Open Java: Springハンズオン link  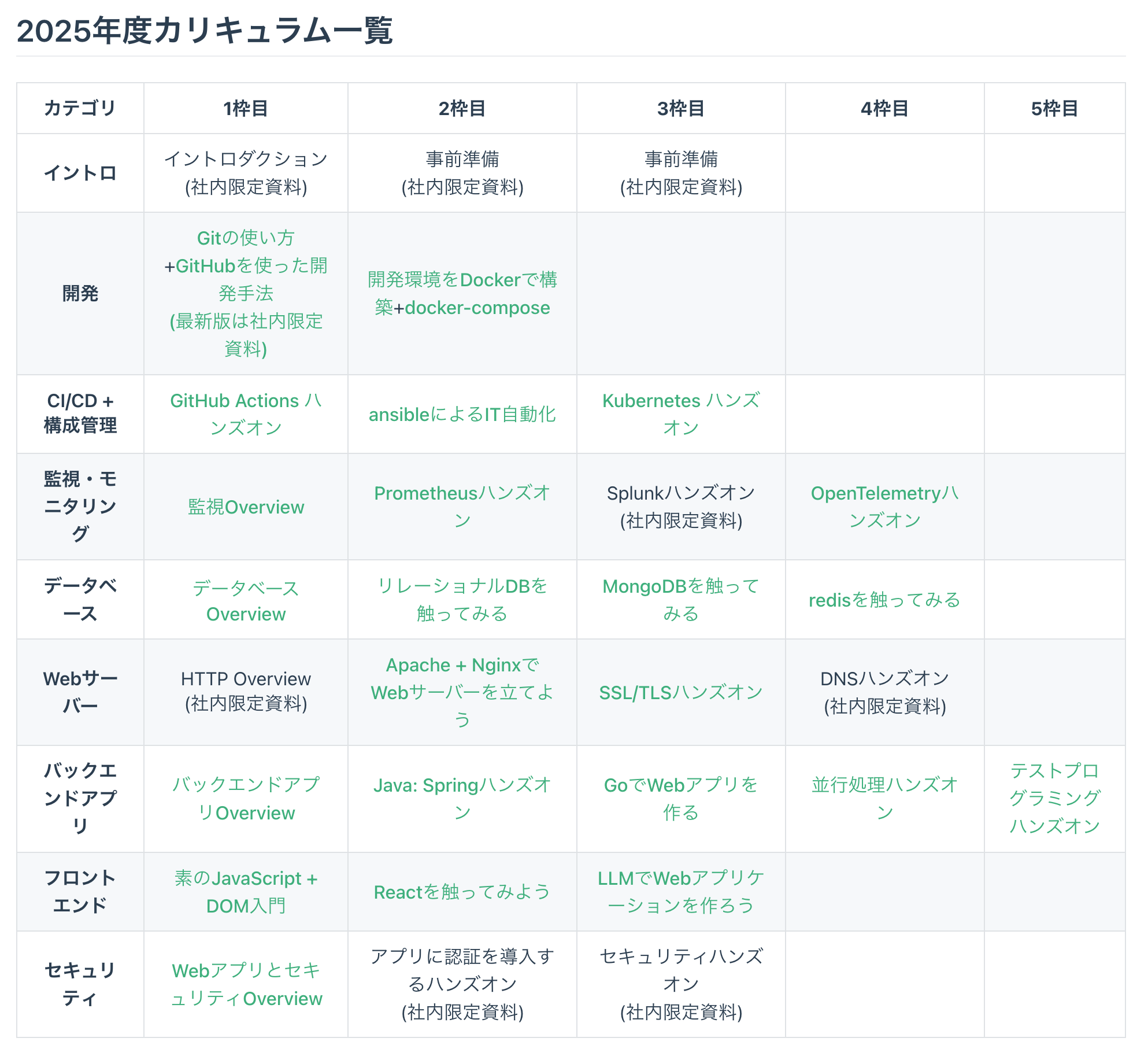tap(462, 785)
